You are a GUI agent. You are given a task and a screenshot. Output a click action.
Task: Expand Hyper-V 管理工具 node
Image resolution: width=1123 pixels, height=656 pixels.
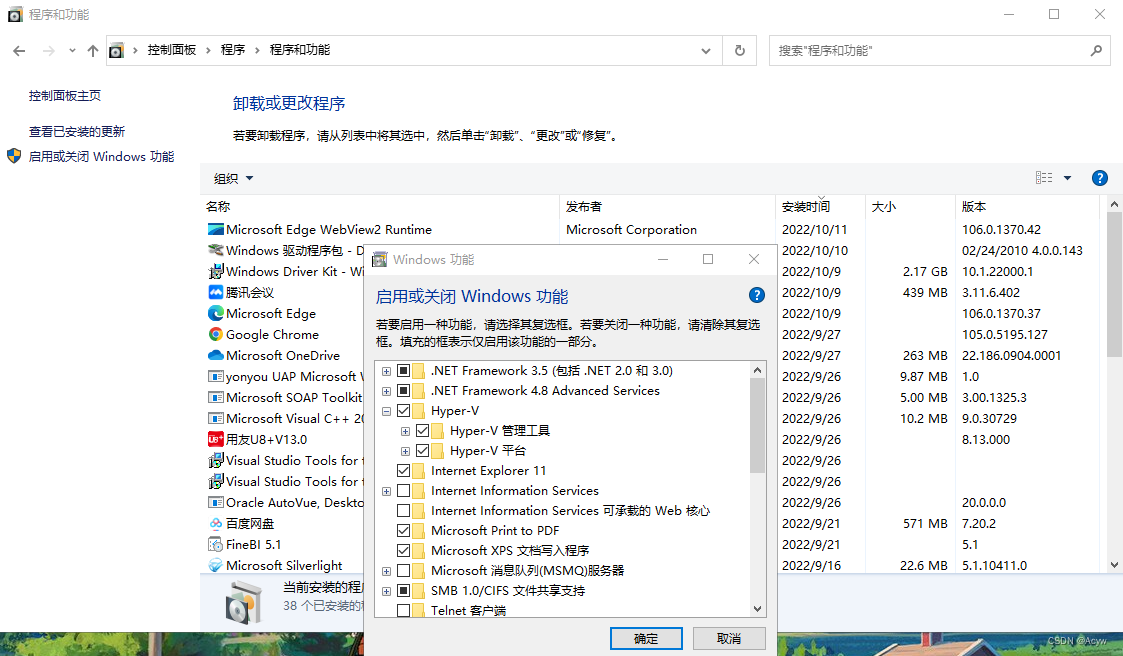click(405, 431)
